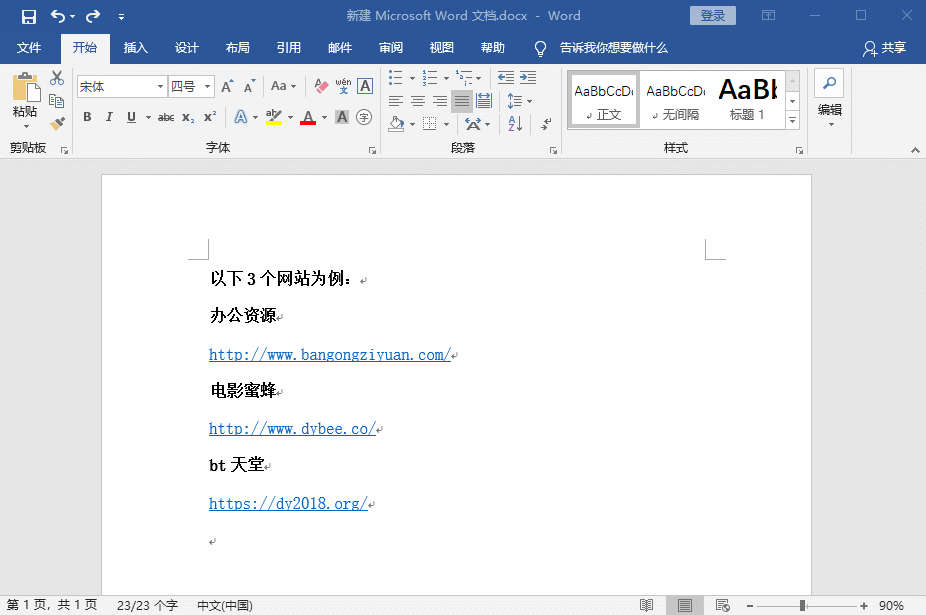Image resolution: width=926 pixels, height=615 pixels.
Task: Center align the text
Action: coord(418,101)
